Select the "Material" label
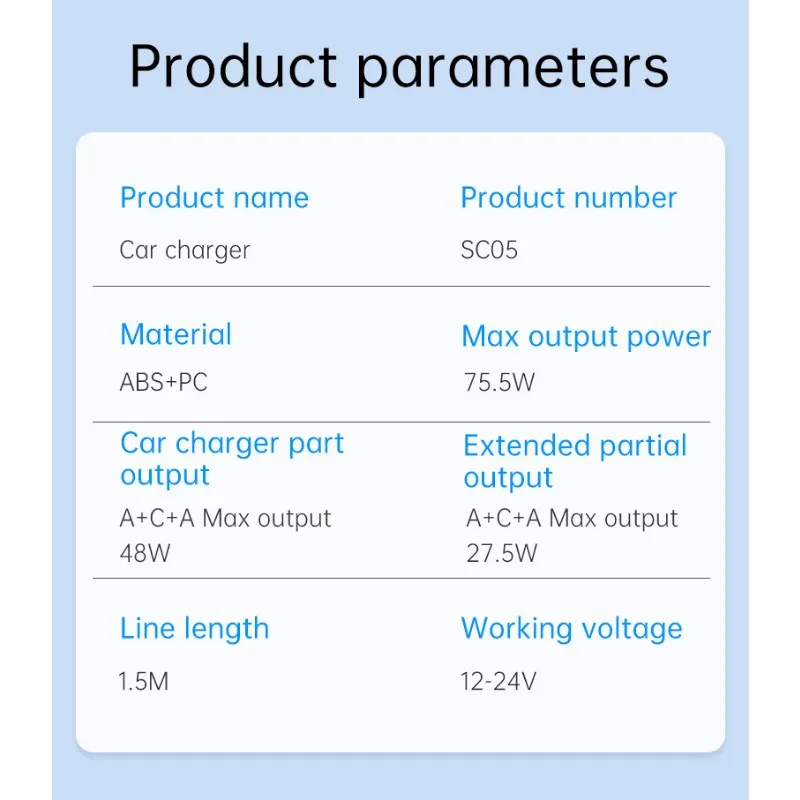The width and height of the screenshot is (800, 800). pos(175,334)
